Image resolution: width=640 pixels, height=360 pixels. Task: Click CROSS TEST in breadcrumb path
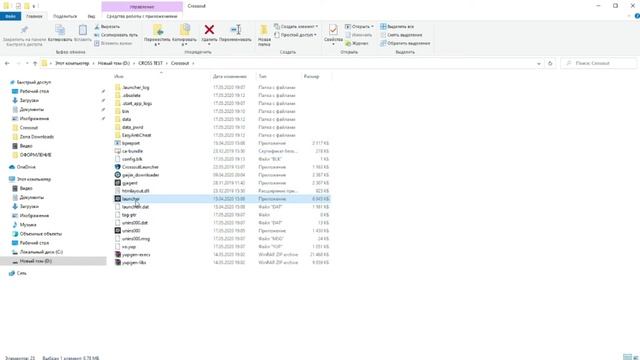tap(151, 63)
